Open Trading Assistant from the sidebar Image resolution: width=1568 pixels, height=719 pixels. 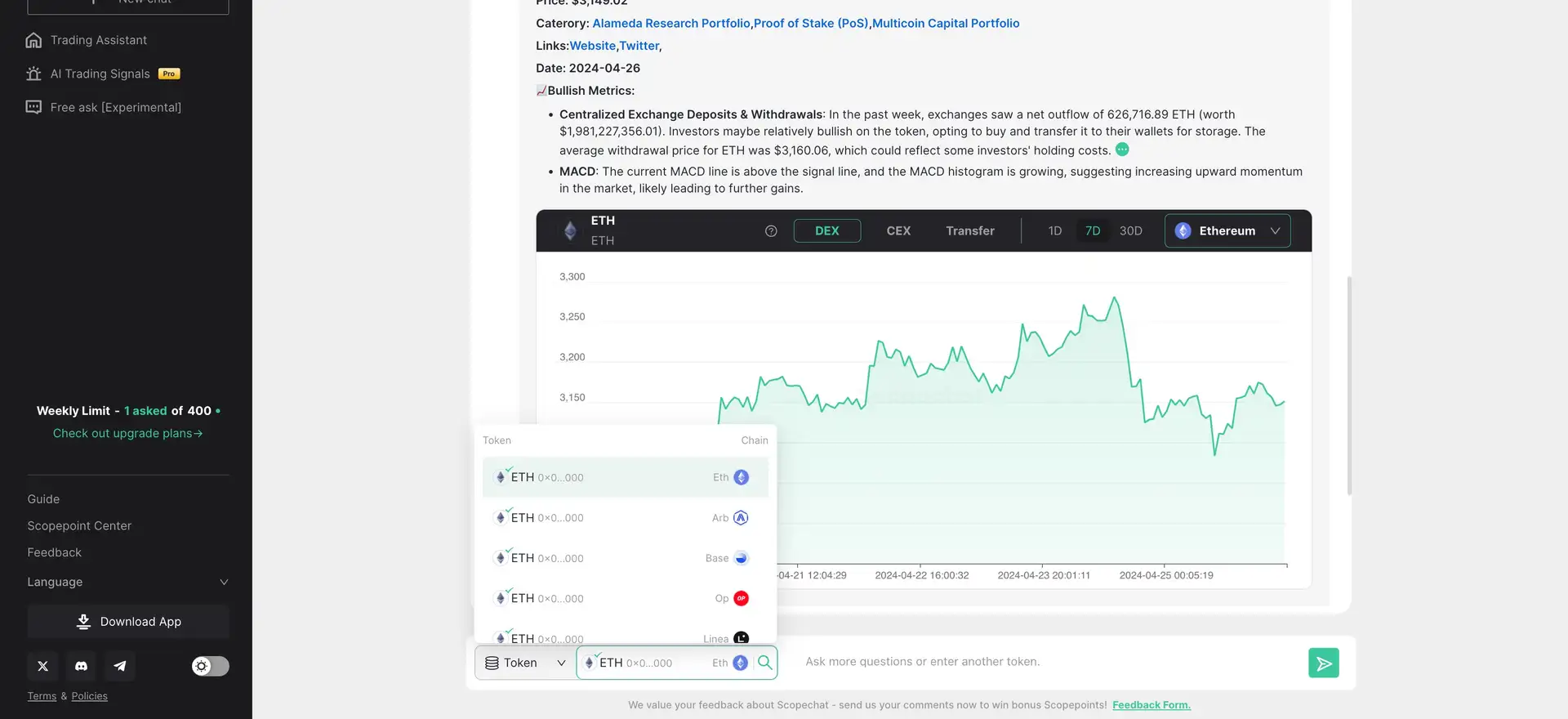coord(98,40)
